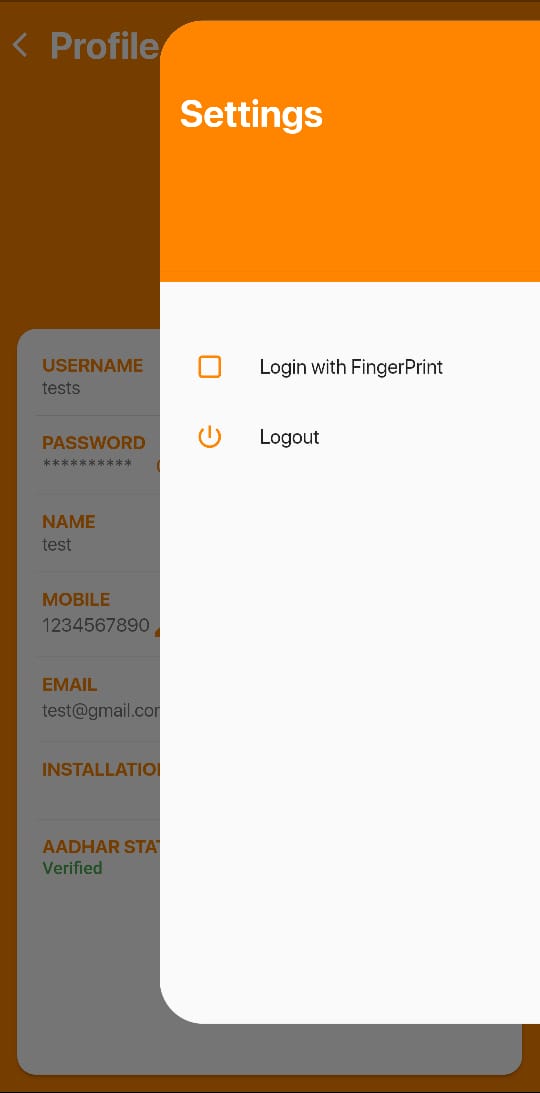The height and width of the screenshot is (1093, 540).
Task: Select the Login with FingerPrint label
Action: [351, 367]
